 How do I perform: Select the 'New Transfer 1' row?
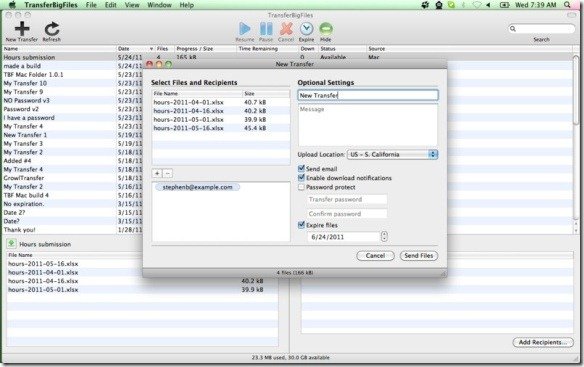click(x=73, y=135)
